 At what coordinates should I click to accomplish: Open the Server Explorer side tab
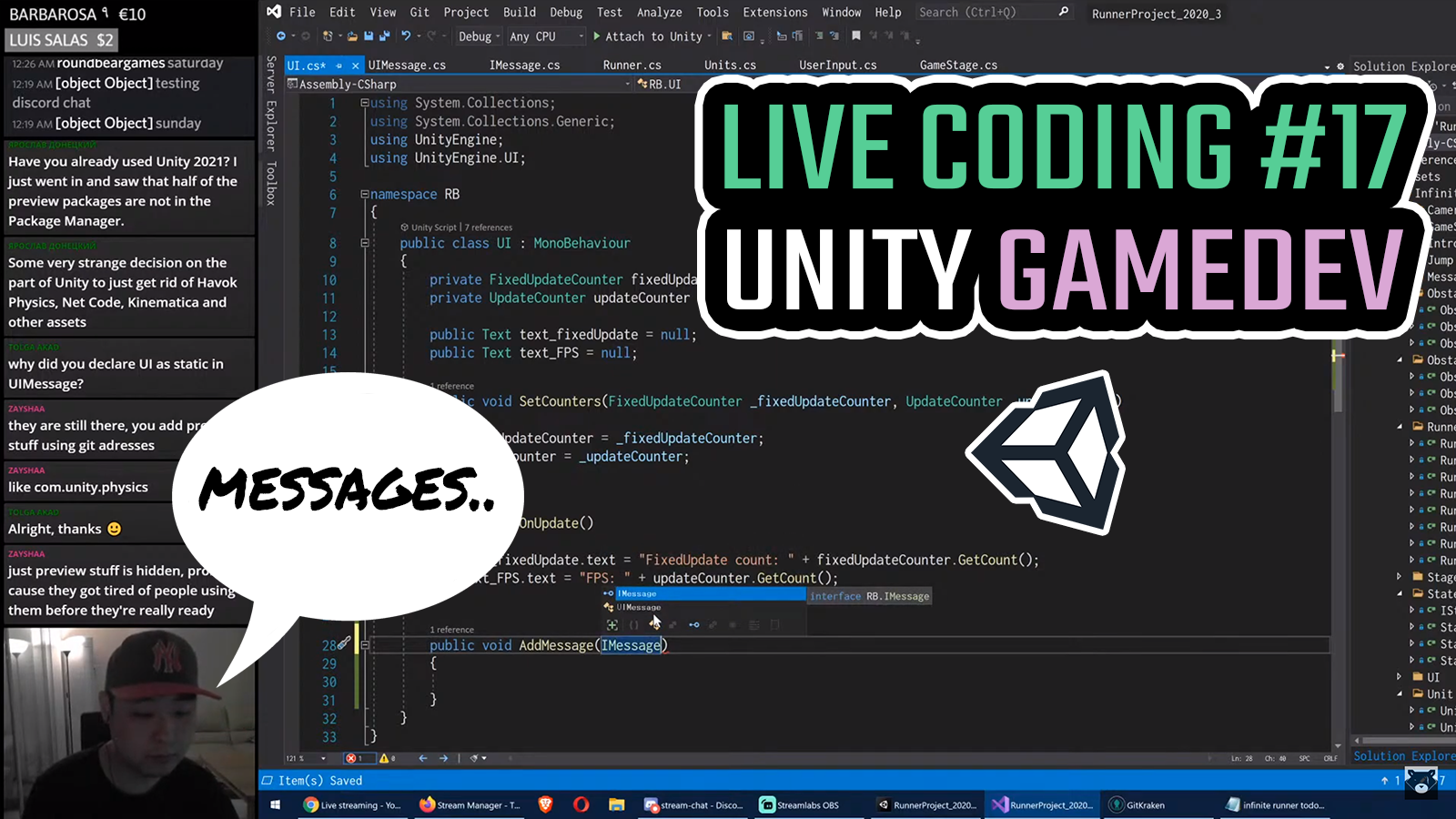pos(270,103)
